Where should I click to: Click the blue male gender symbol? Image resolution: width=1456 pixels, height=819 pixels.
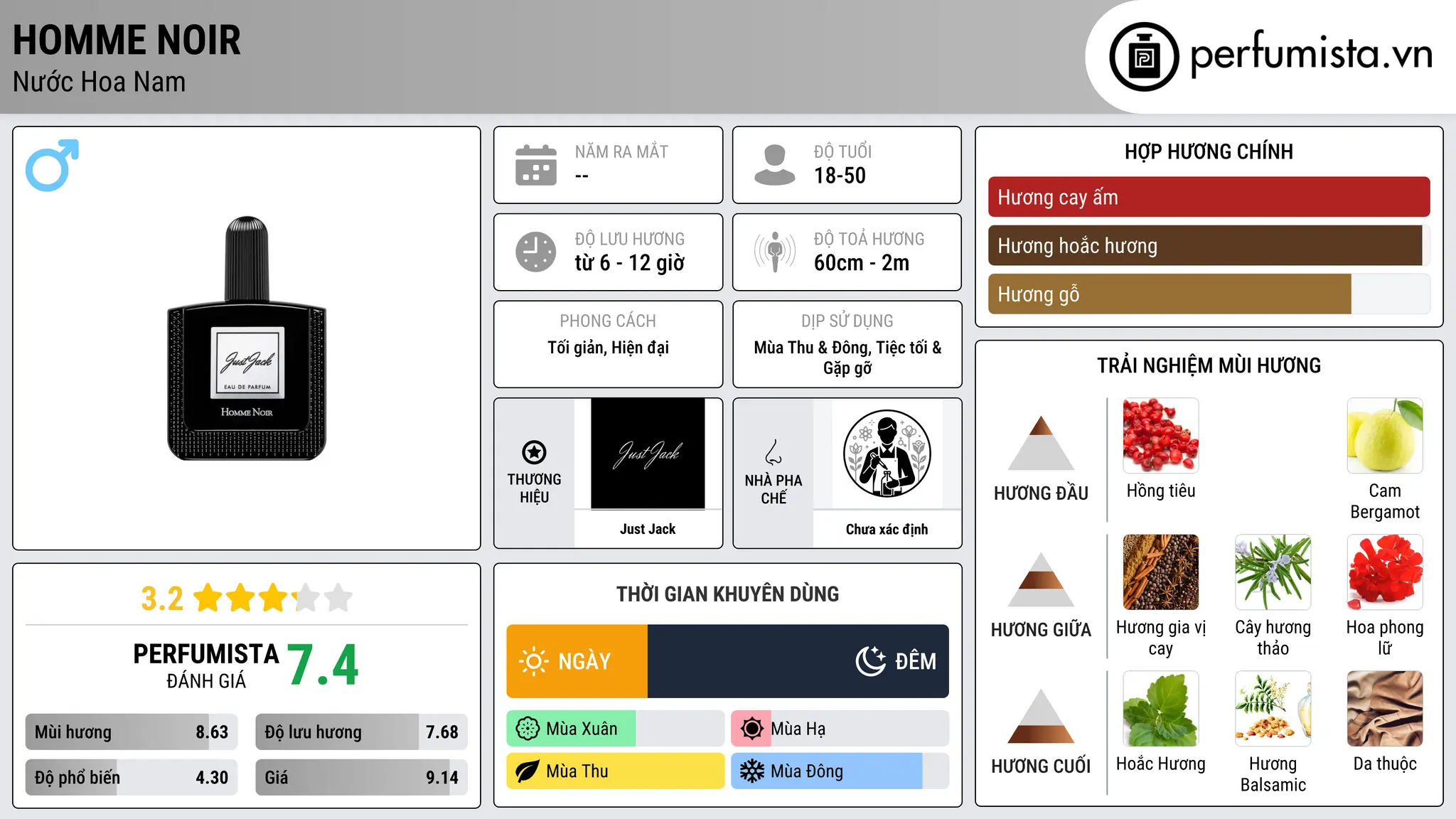point(52,165)
